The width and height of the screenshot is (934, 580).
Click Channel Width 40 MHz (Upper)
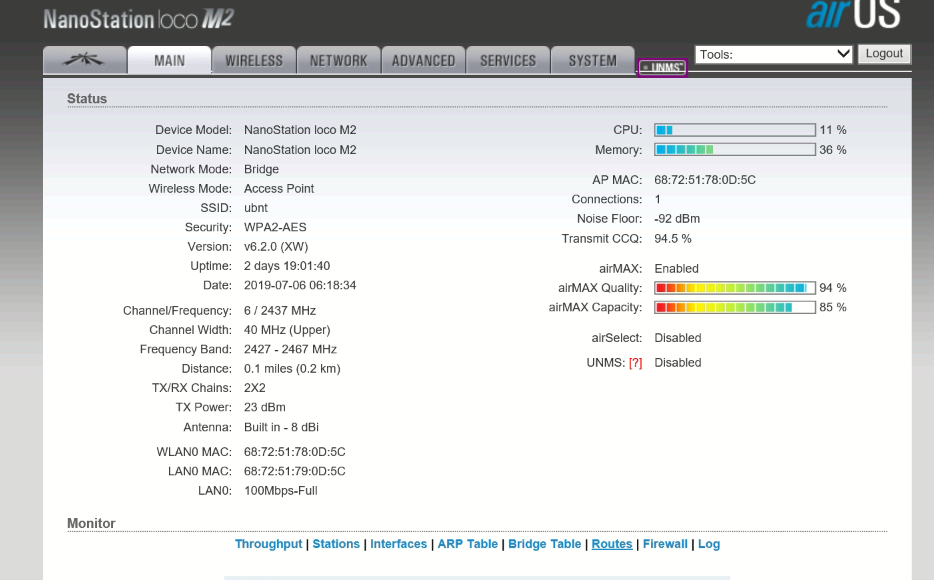287,330
